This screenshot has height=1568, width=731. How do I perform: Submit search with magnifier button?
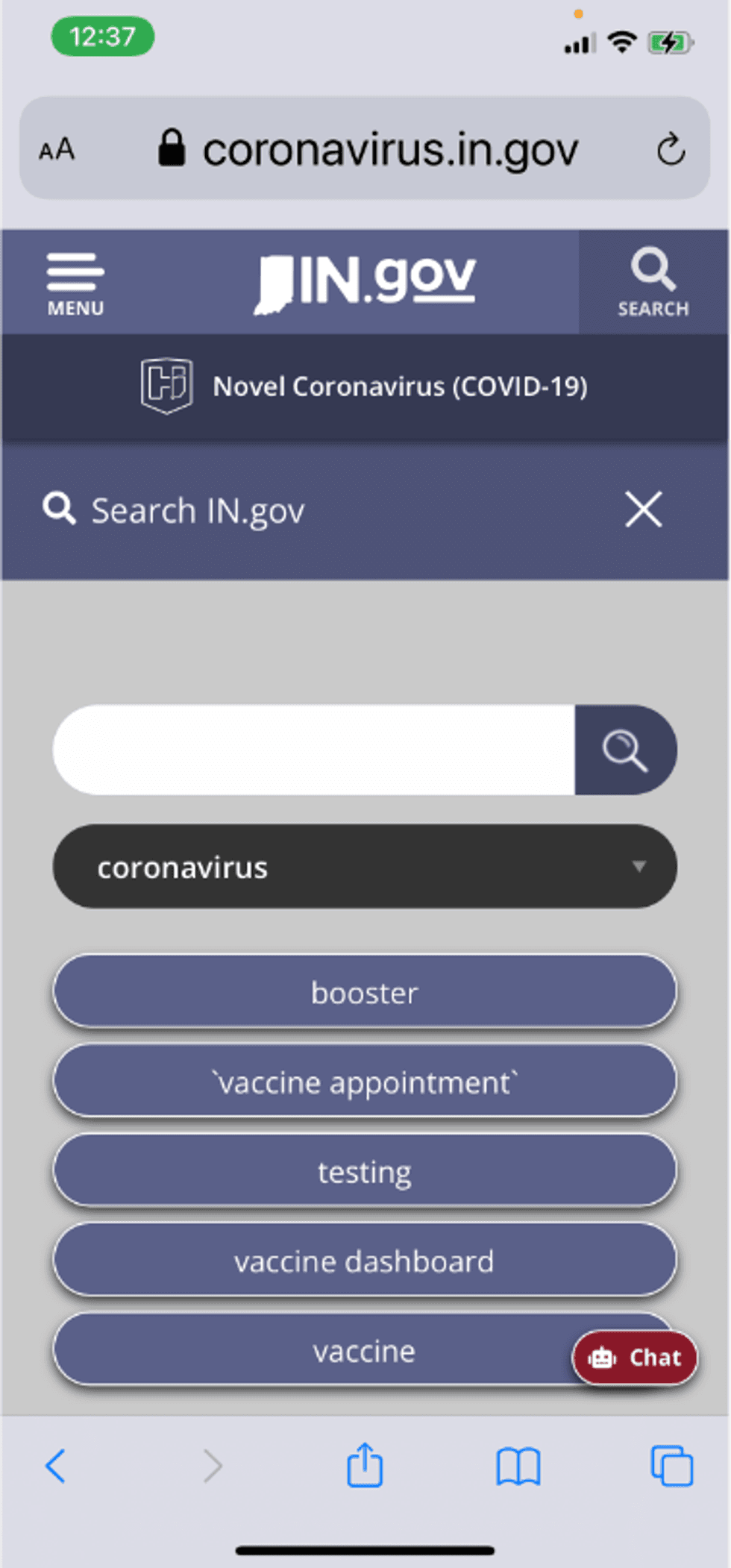click(x=625, y=750)
